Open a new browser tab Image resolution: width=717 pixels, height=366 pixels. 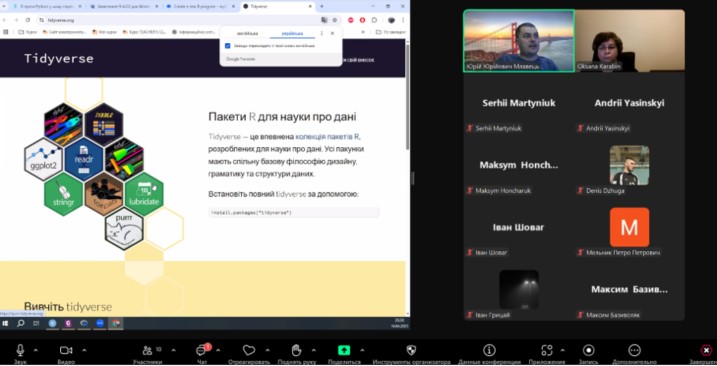click(322, 6)
